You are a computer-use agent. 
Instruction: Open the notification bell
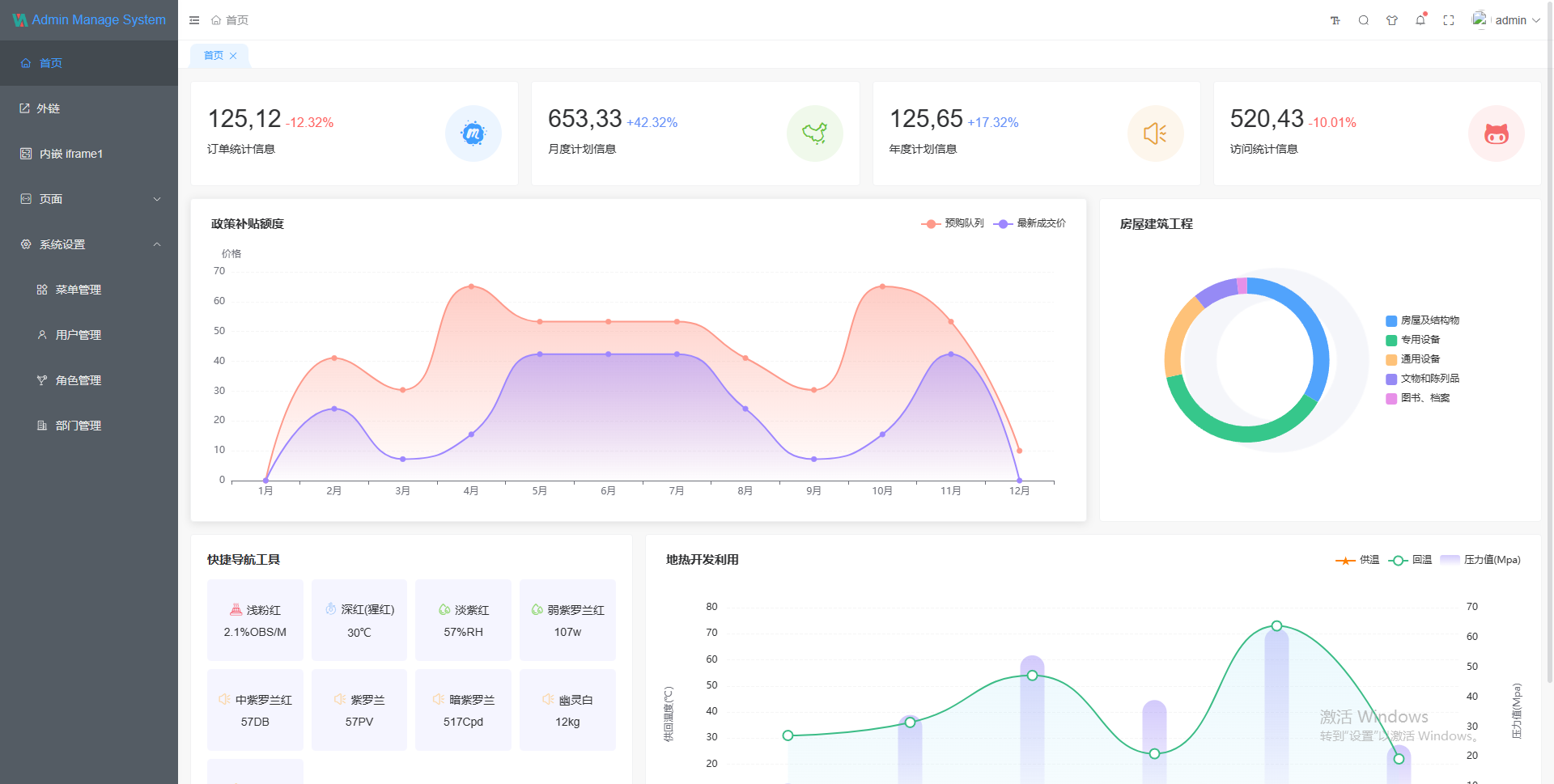coord(1420,20)
